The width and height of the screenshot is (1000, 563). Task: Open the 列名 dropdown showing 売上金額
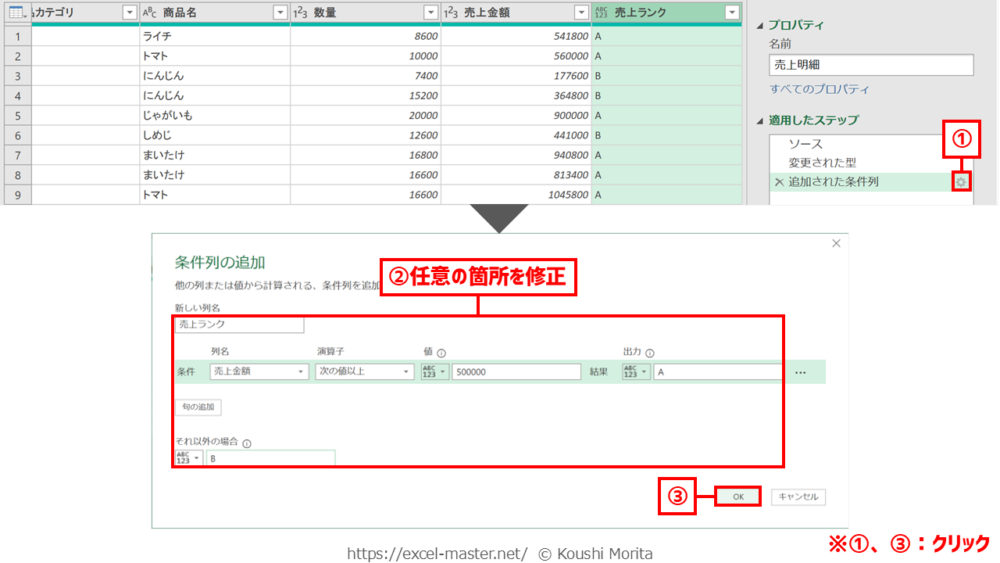click(258, 371)
